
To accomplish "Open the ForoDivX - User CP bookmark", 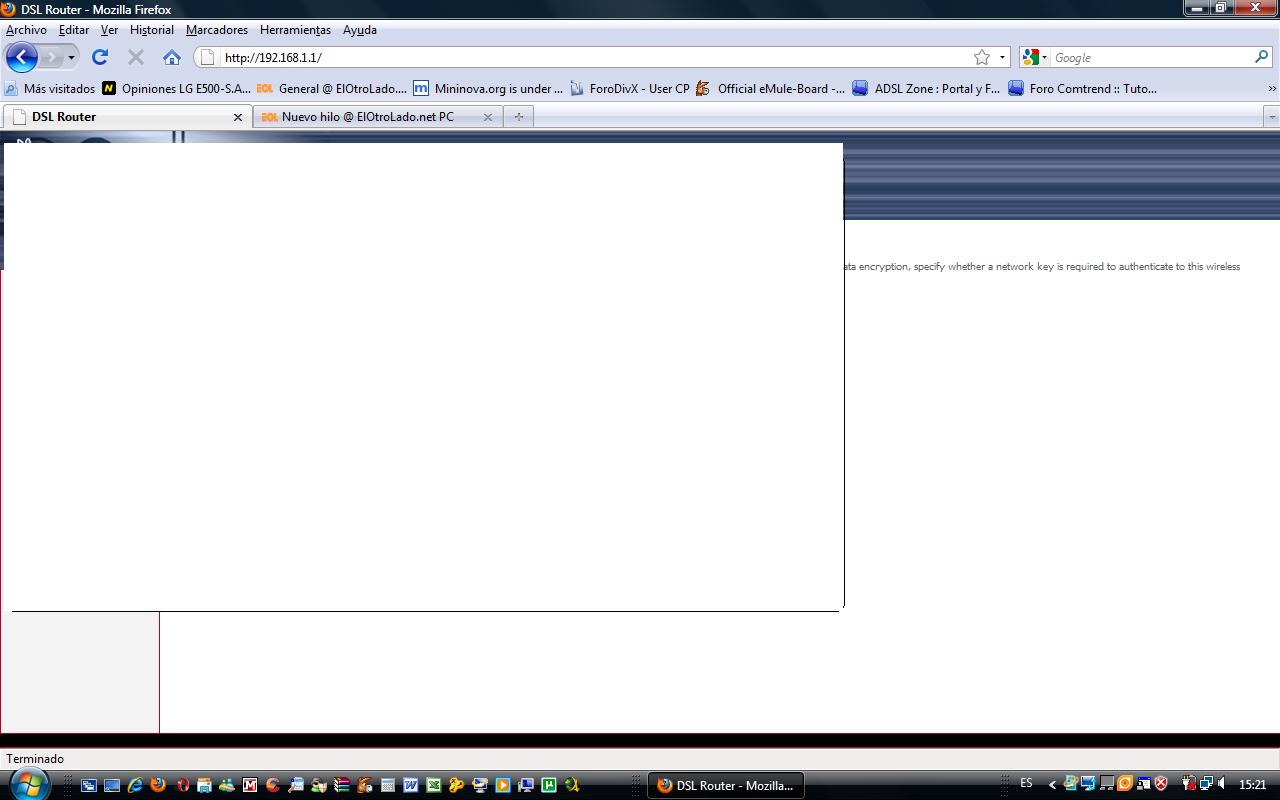I will tap(629, 88).
